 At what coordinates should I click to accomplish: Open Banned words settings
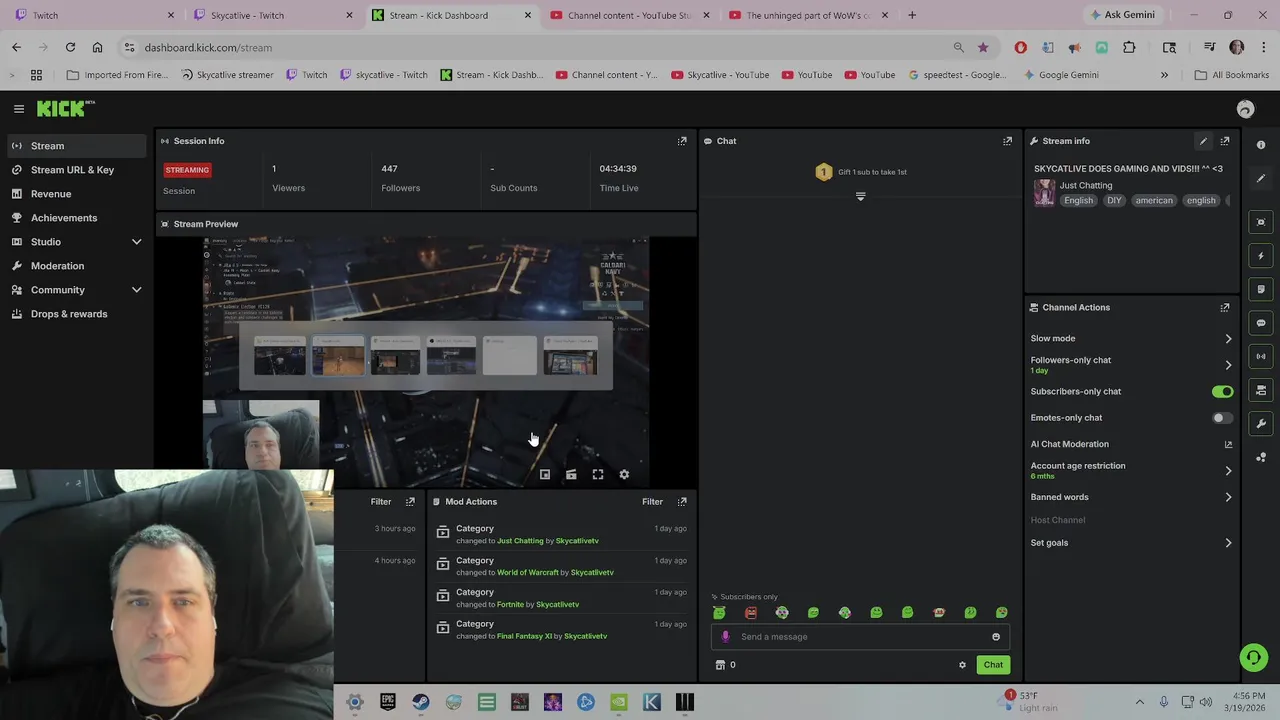pyautogui.click(x=1132, y=497)
